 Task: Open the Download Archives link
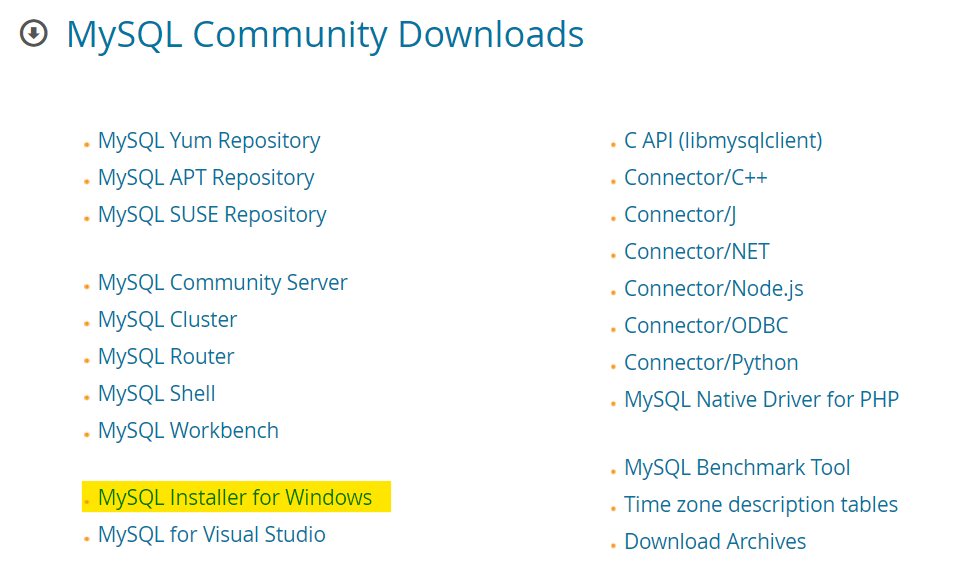(715, 541)
